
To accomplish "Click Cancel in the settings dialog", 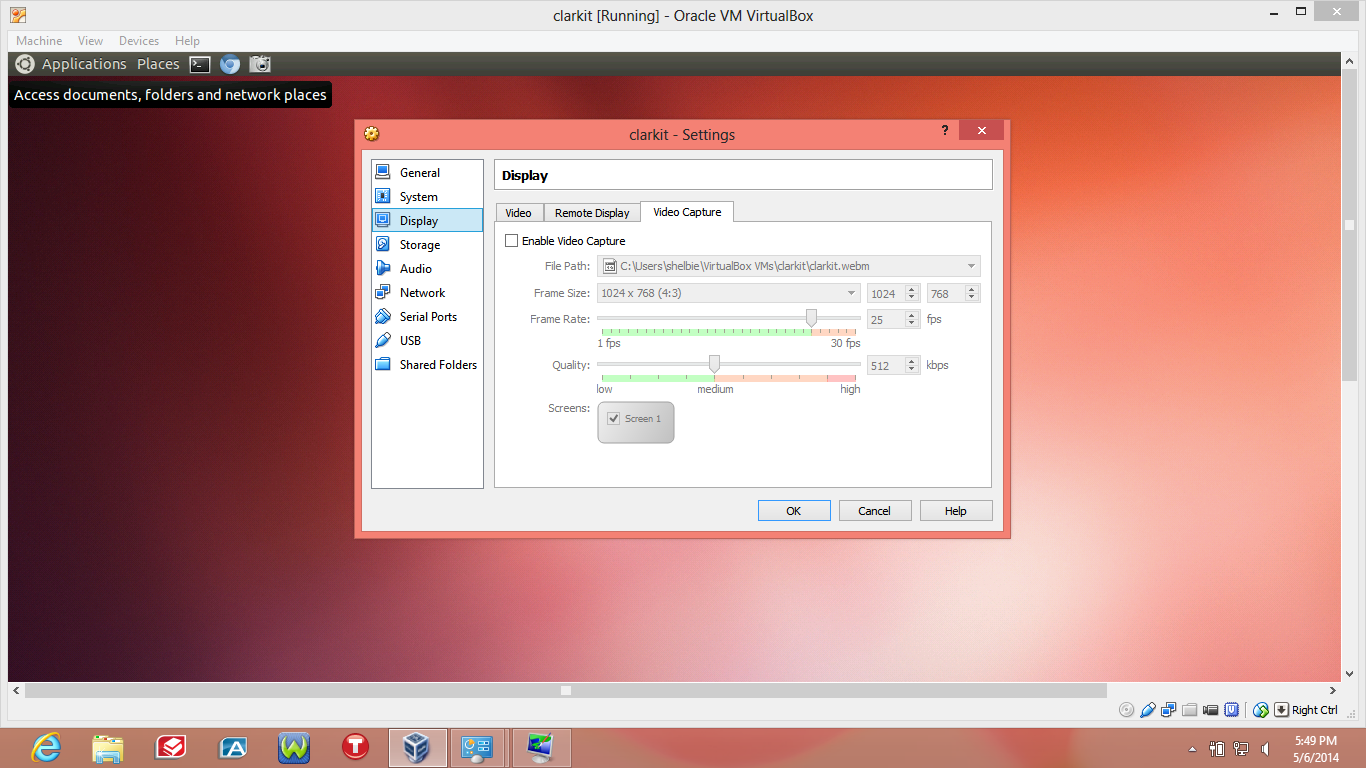I will pos(874,511).
